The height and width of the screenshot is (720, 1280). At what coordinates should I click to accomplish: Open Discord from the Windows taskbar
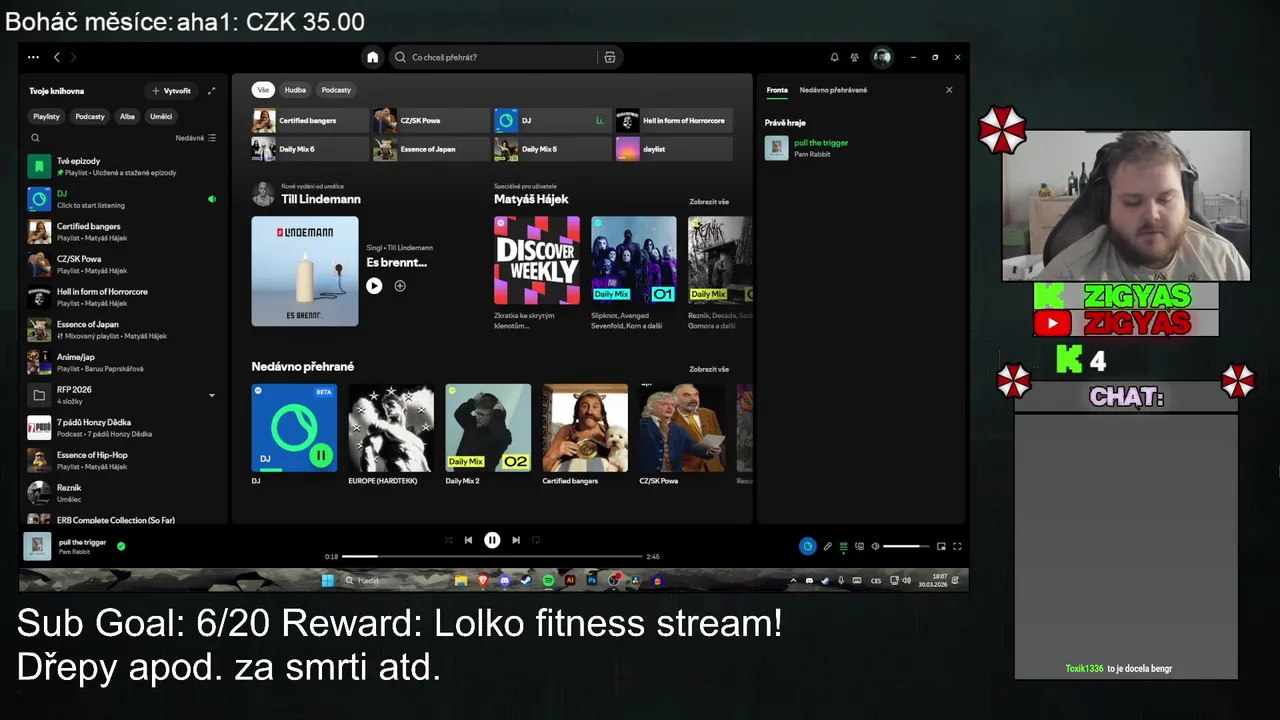(504, 580)
